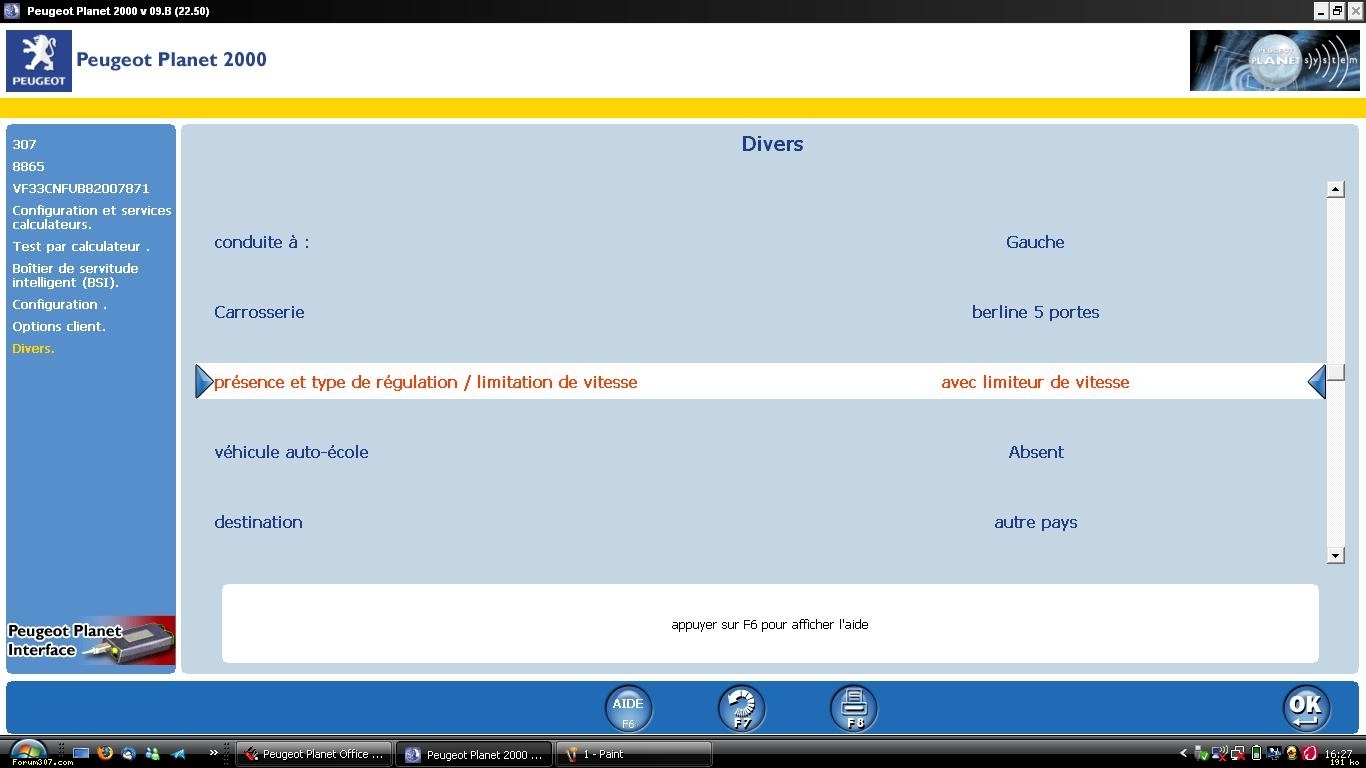Switch to 'Peugeot Planet Office' taskbar button

coord(314,754)
